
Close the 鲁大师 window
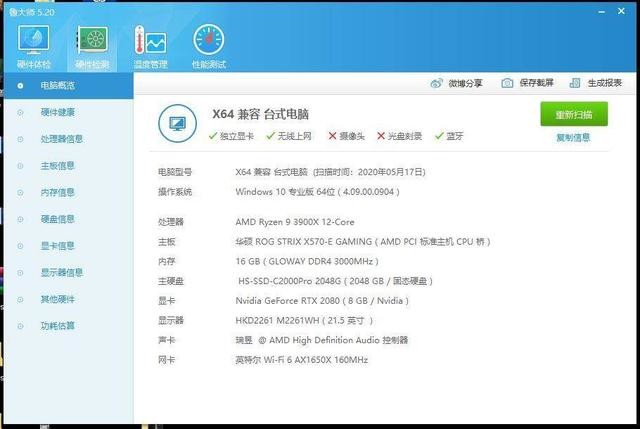pyautogui.click(x=621, y=11)
